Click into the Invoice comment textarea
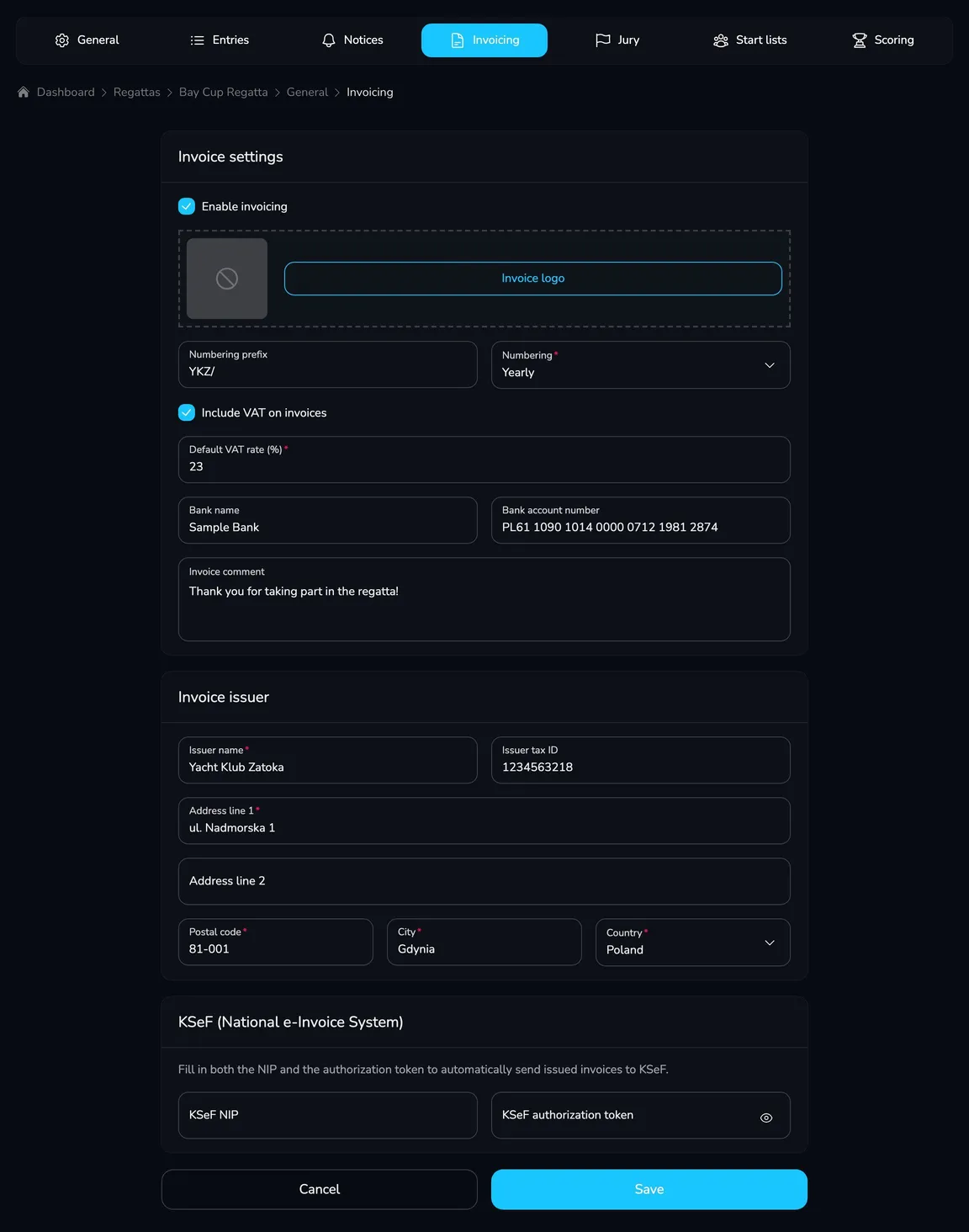 click(x=484, y=599)
